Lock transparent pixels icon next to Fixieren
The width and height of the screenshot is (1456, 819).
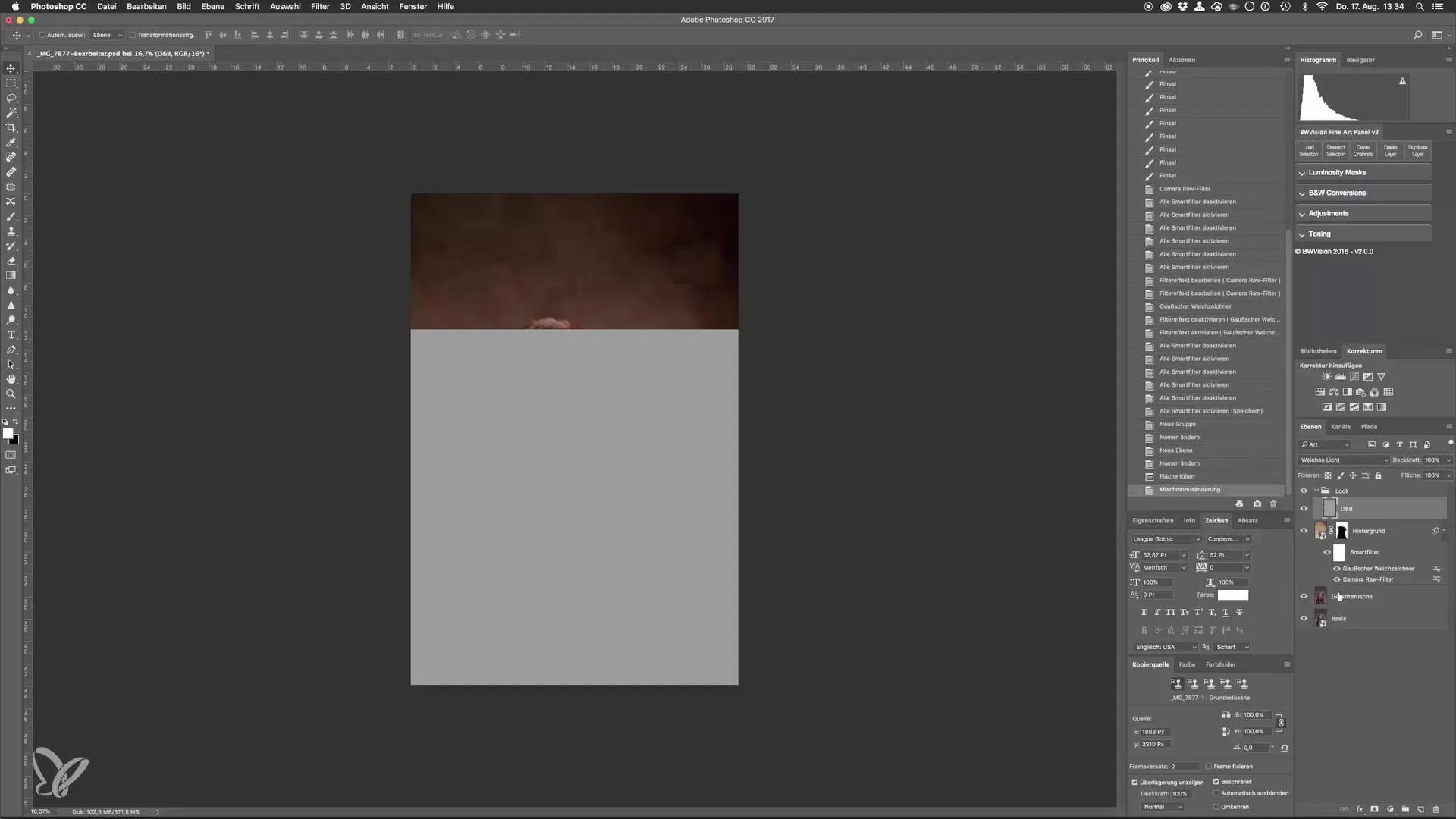[1328, 475]
